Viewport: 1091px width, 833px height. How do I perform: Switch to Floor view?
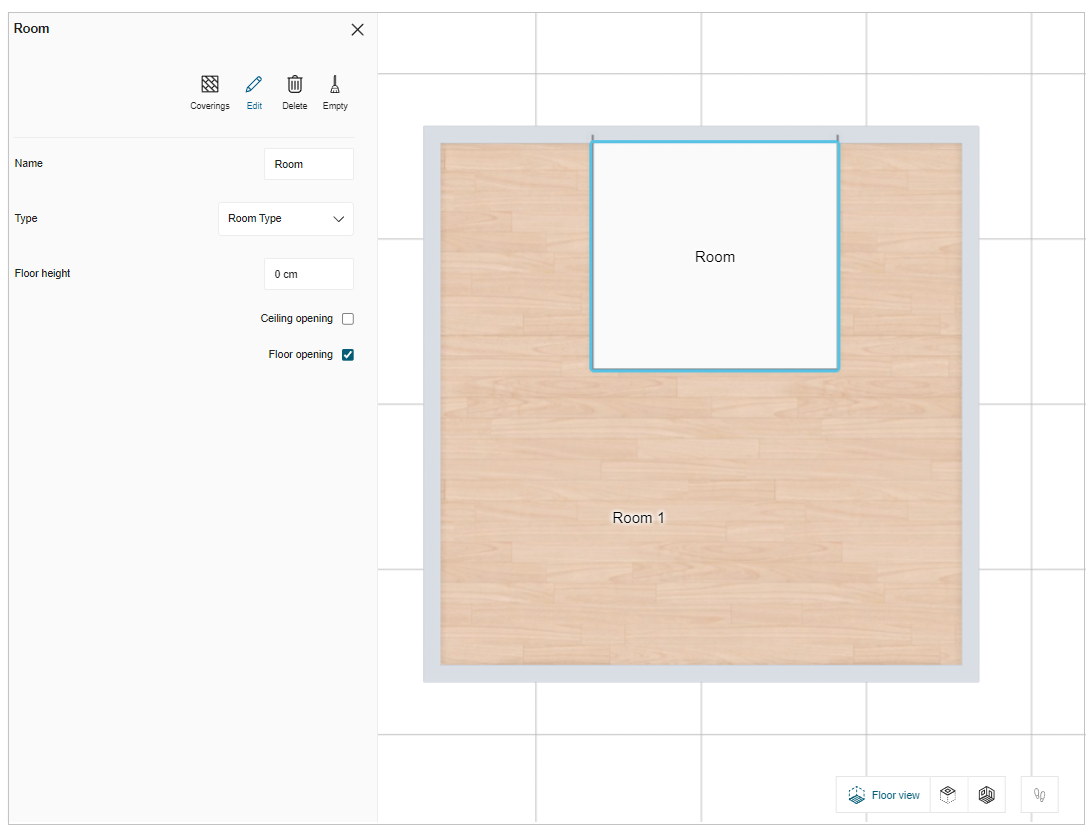(x=884, y=795)
